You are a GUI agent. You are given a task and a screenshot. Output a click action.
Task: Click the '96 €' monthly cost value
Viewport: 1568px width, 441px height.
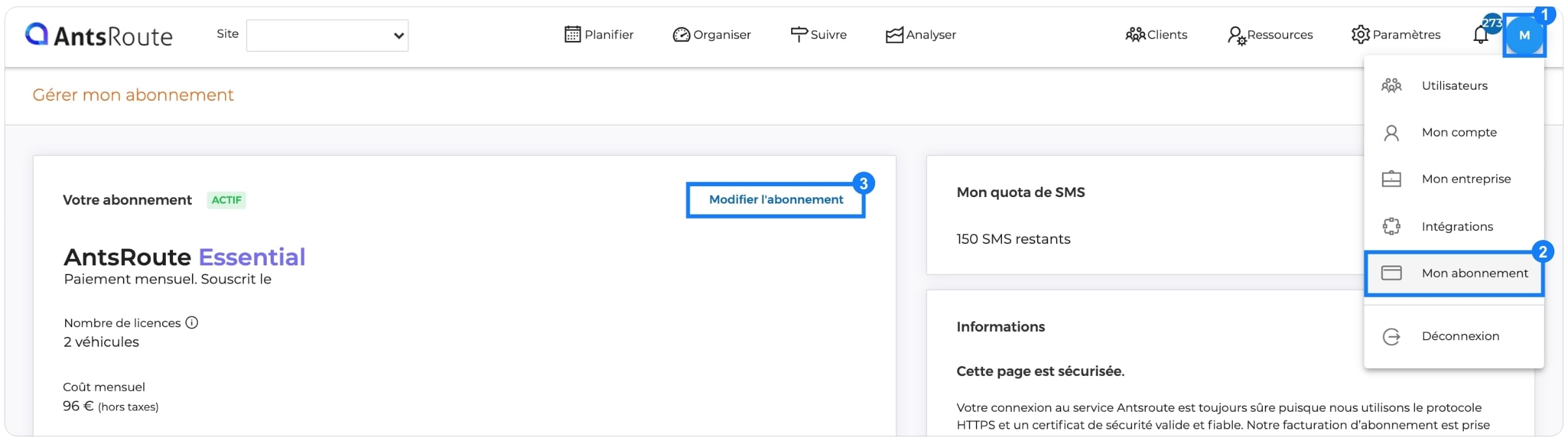click(78, 407)
